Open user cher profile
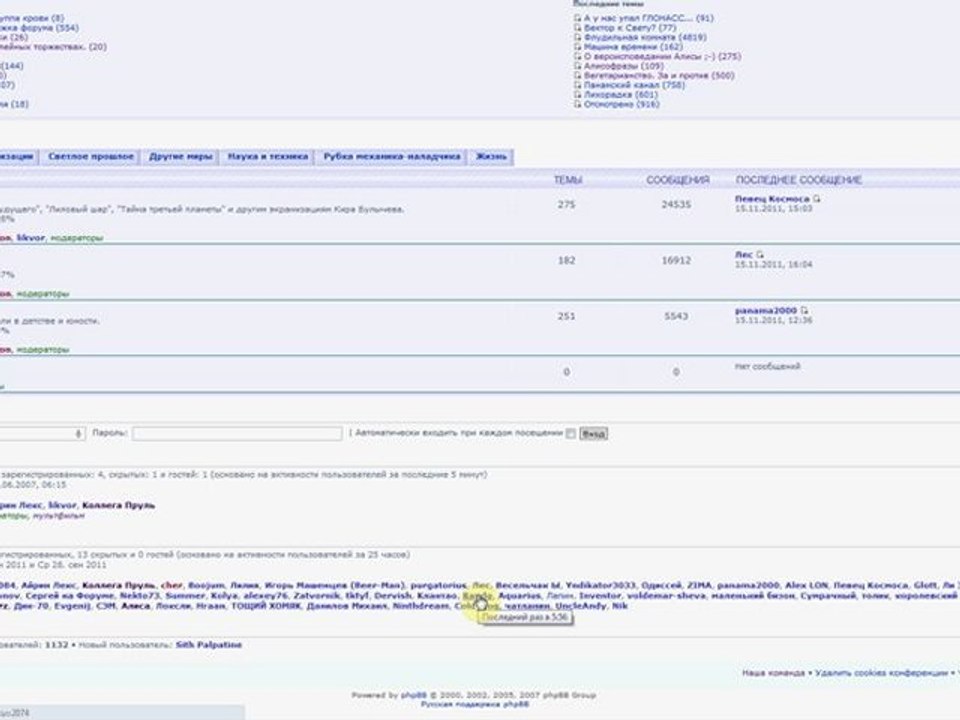Viewport: 960px width, 720px height. click(x=171, y=585)
